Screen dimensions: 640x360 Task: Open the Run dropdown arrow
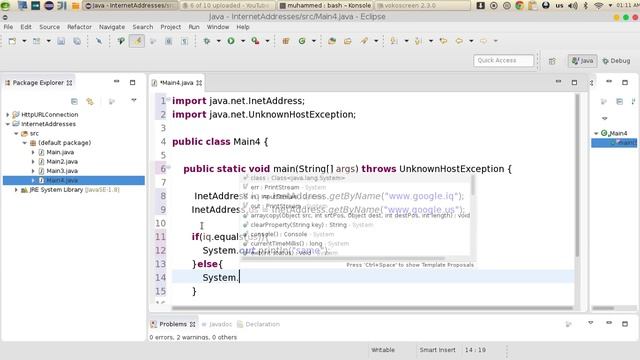(243, 41)
